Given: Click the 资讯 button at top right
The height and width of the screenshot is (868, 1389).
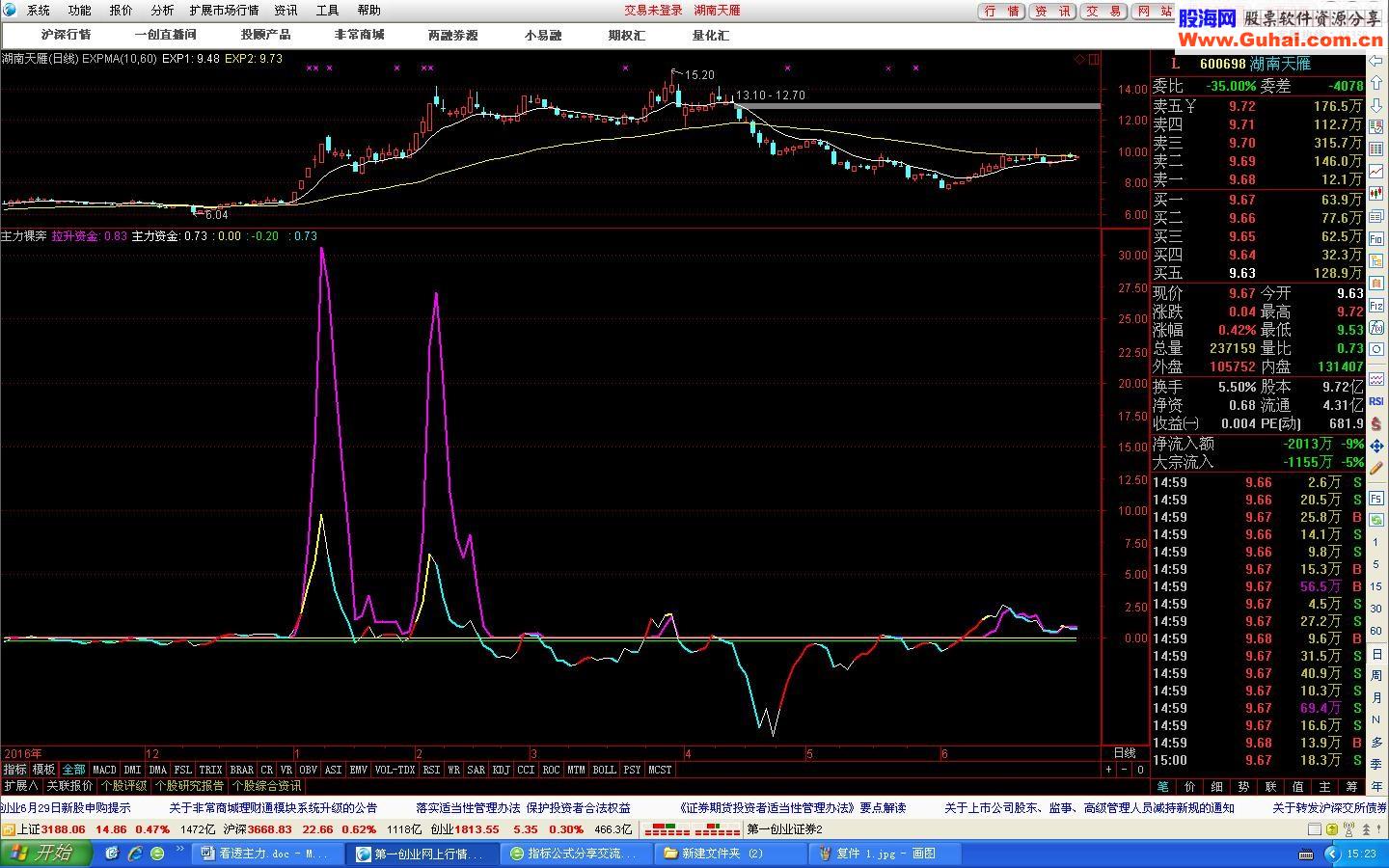Looking at the screenshot, I should coord(1052,12).
